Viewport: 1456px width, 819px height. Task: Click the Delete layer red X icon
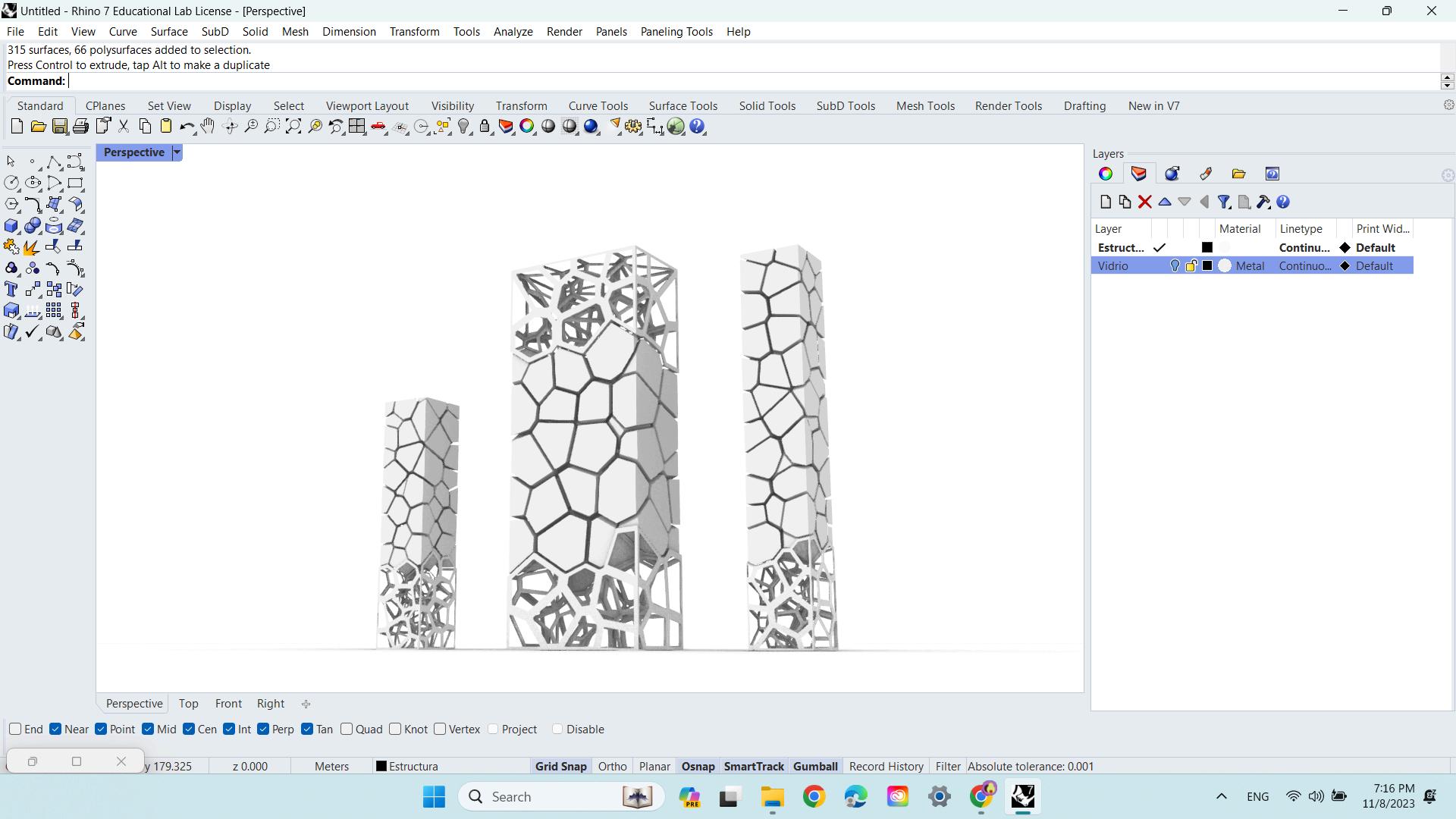coord(1144,202)
